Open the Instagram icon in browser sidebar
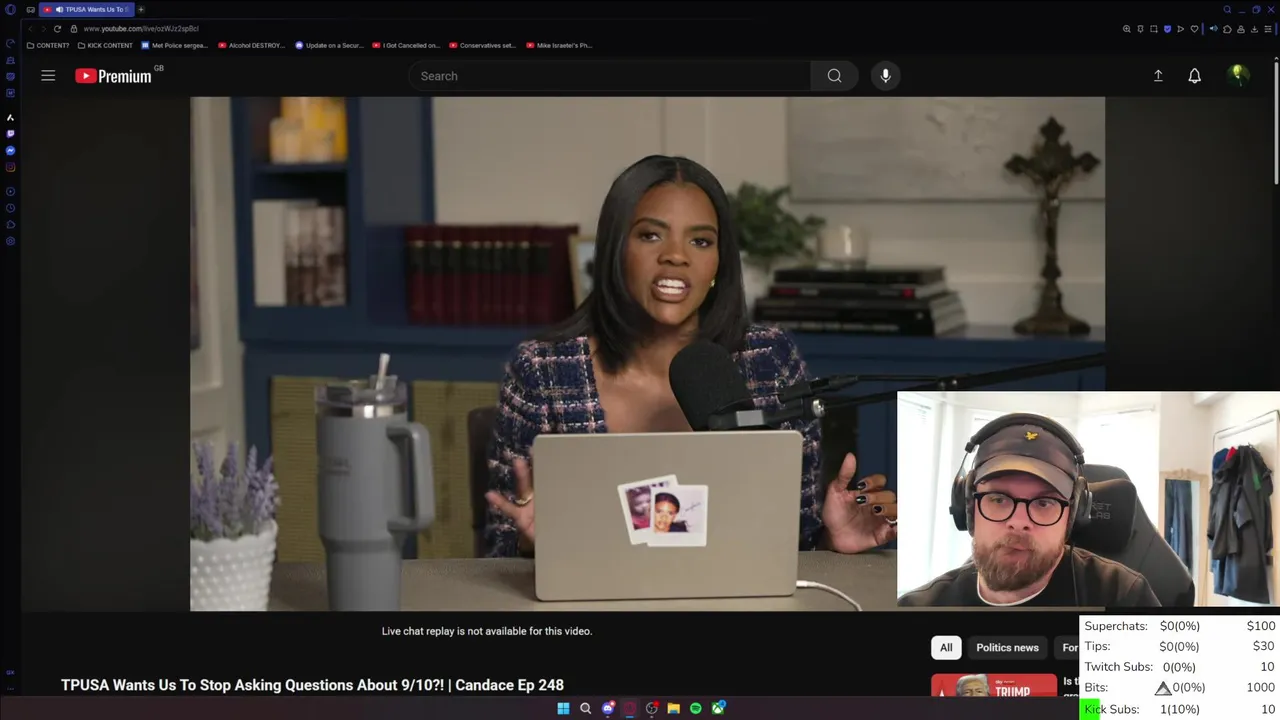The height and width of the screenshot is (720, 1280). 10,167
